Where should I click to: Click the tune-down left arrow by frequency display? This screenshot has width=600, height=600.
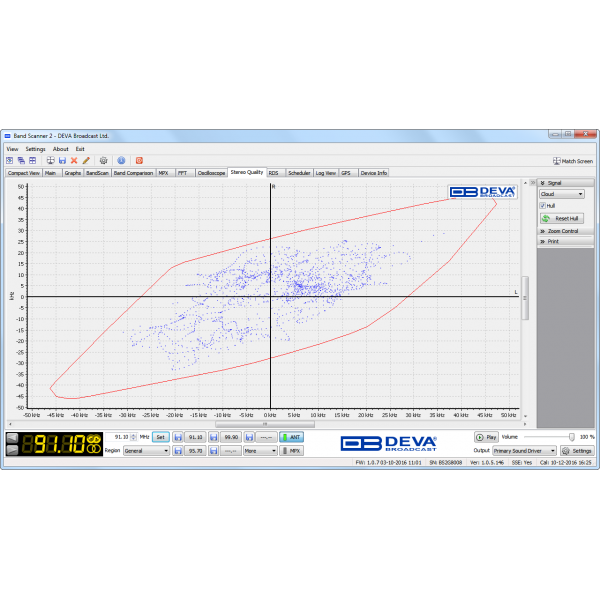[13, 438]
